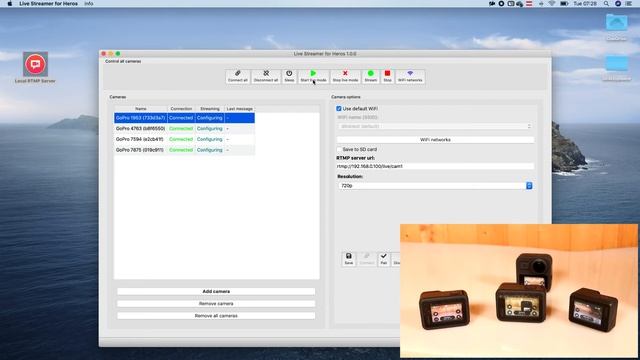
Task: Open Local RTMP Server desktop icon
Action: tap(36, 68)
